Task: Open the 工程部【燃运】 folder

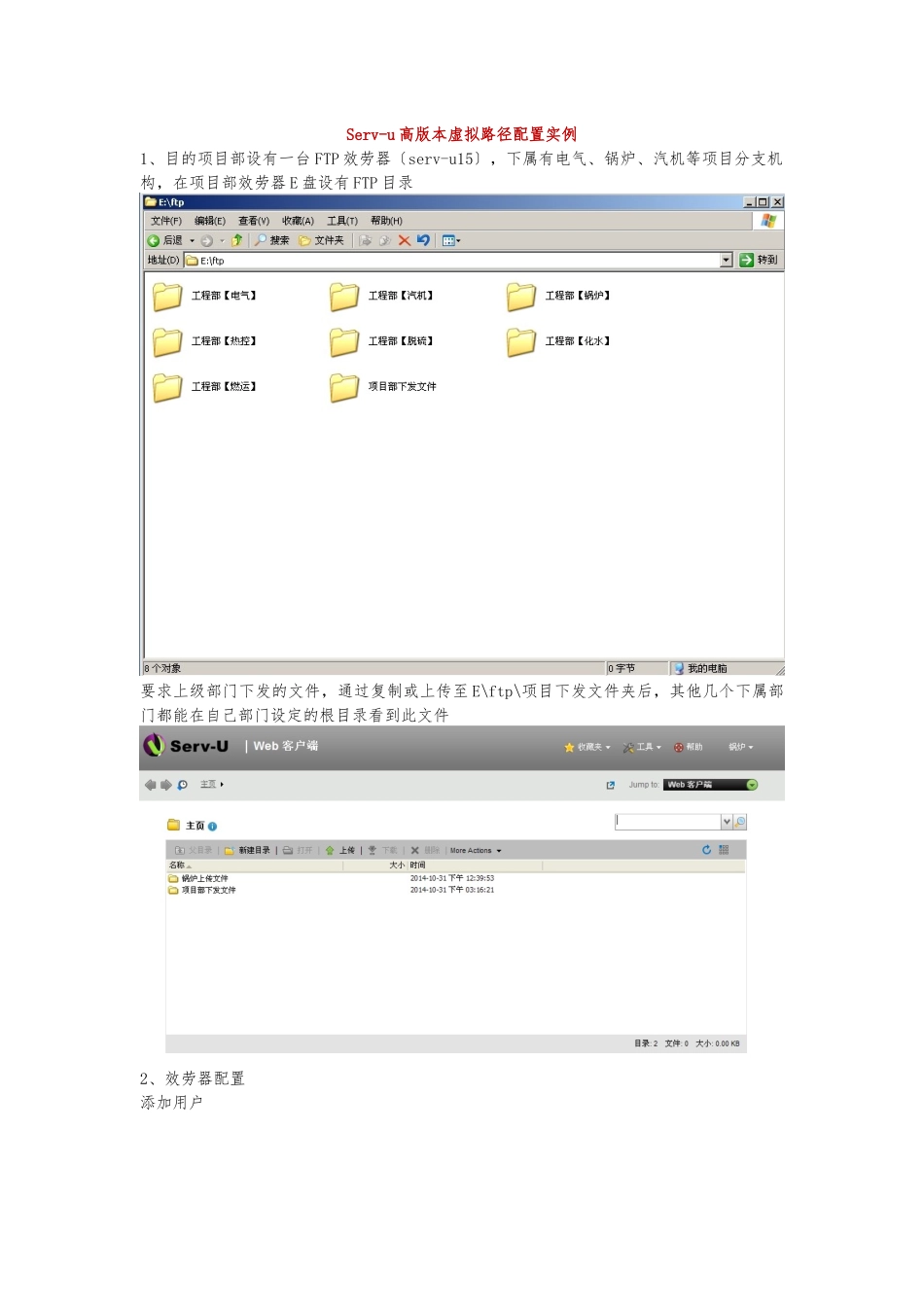Action: click(x=204, y=387)
